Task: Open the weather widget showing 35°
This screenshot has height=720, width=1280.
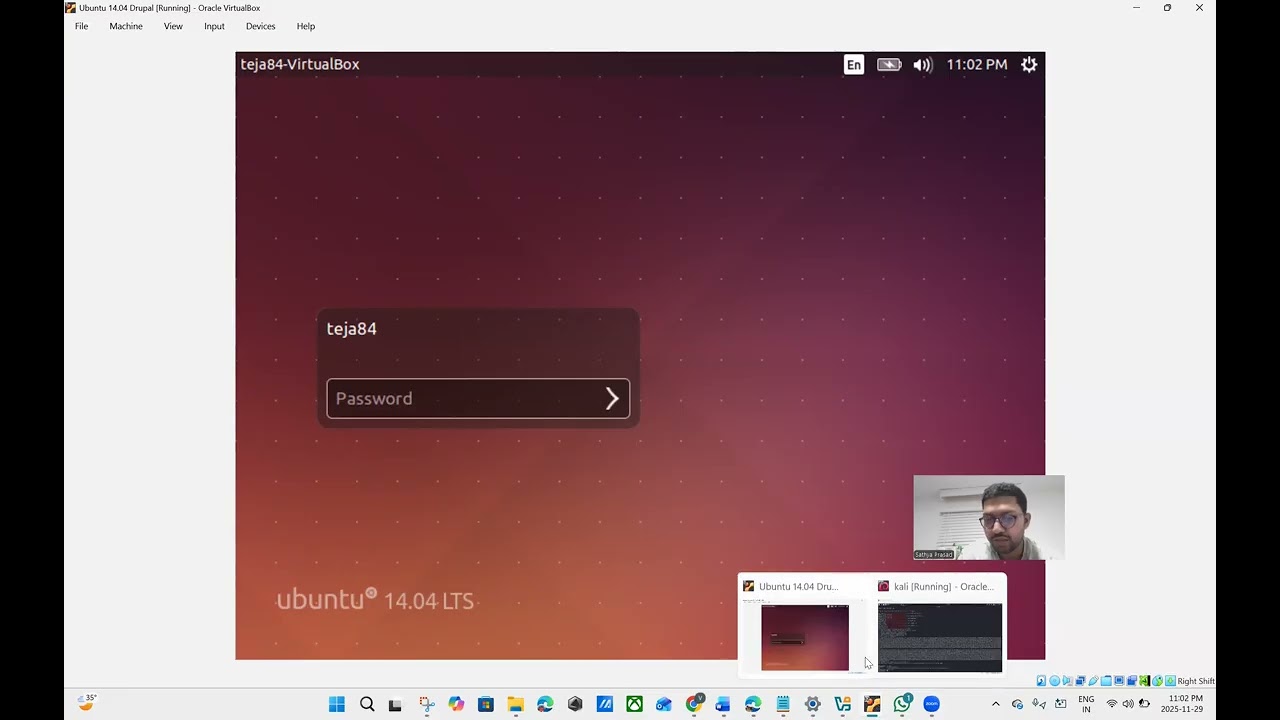Action: (88, 703)
